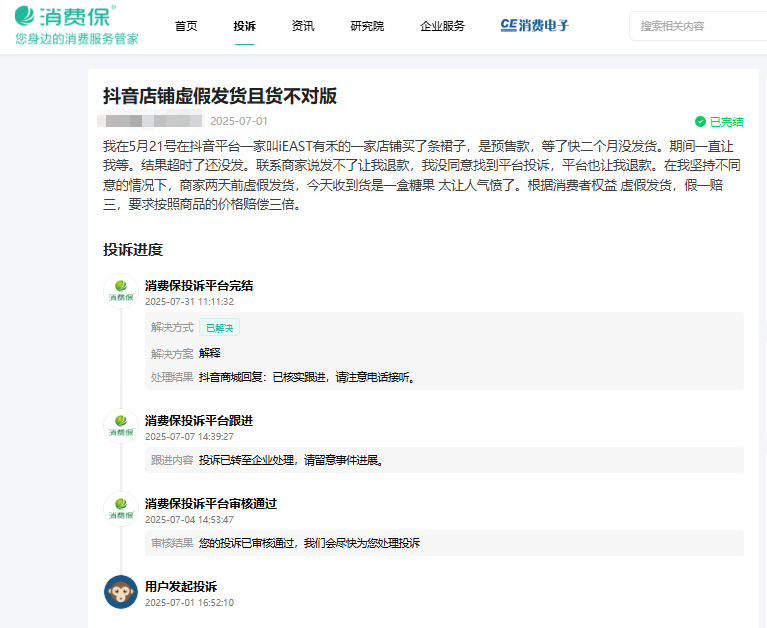The image size is (767, 628).
Task: Select the 投诉 navigation tab
Action: (x=244, y=26)
